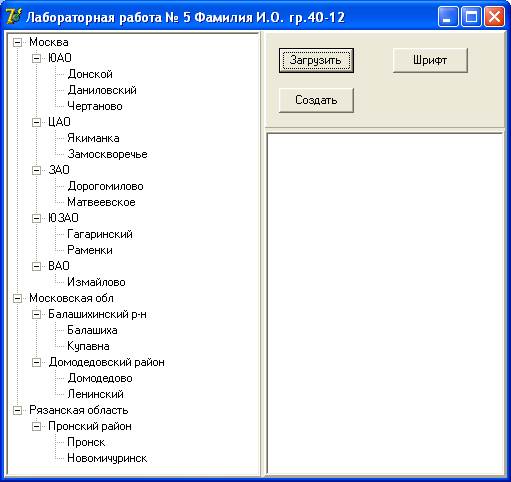The width and height of the screenshot is (511, 482).
Task: Select the Ленинский item
Action: (95, 394)
